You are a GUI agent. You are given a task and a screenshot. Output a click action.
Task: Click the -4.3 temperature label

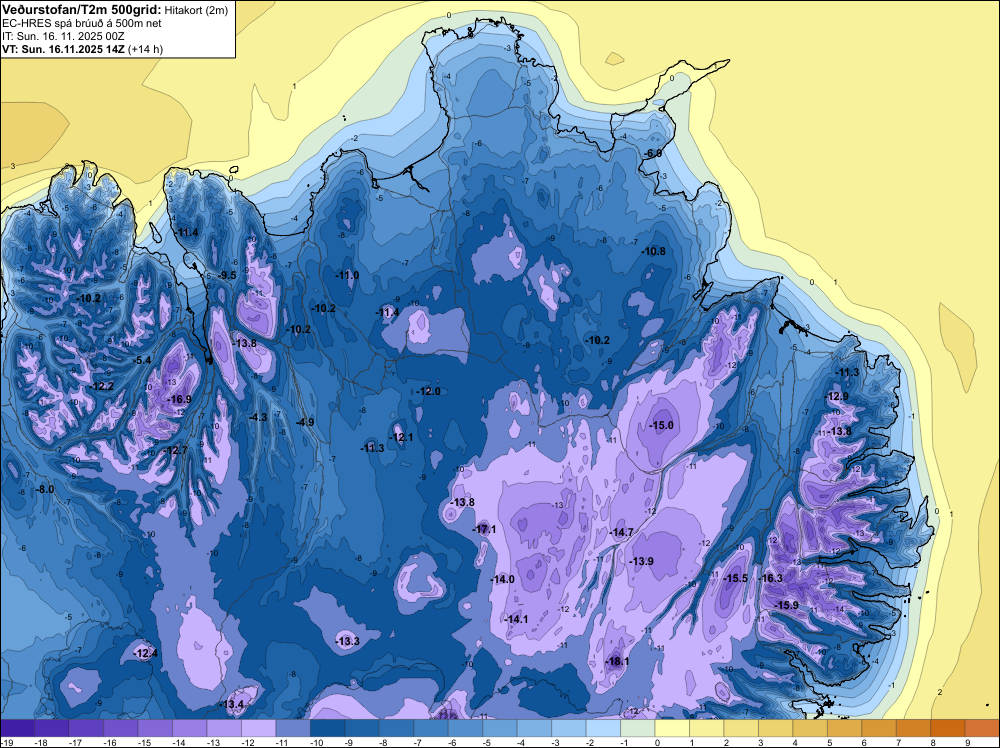pos(258,417)
